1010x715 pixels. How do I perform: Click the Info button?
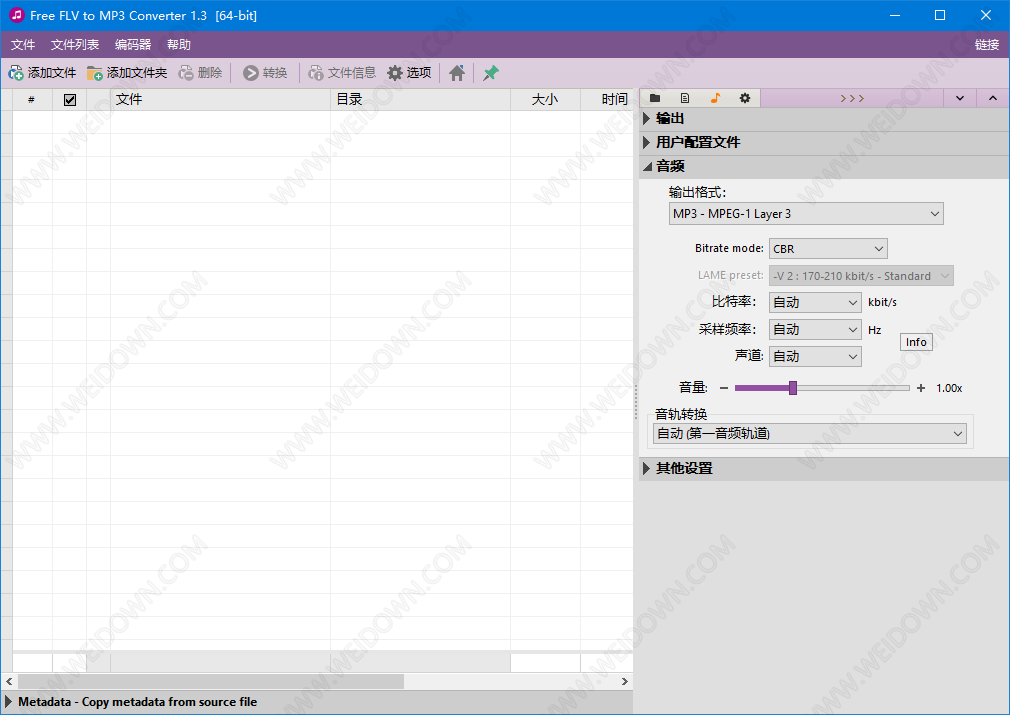click(916, 342)
